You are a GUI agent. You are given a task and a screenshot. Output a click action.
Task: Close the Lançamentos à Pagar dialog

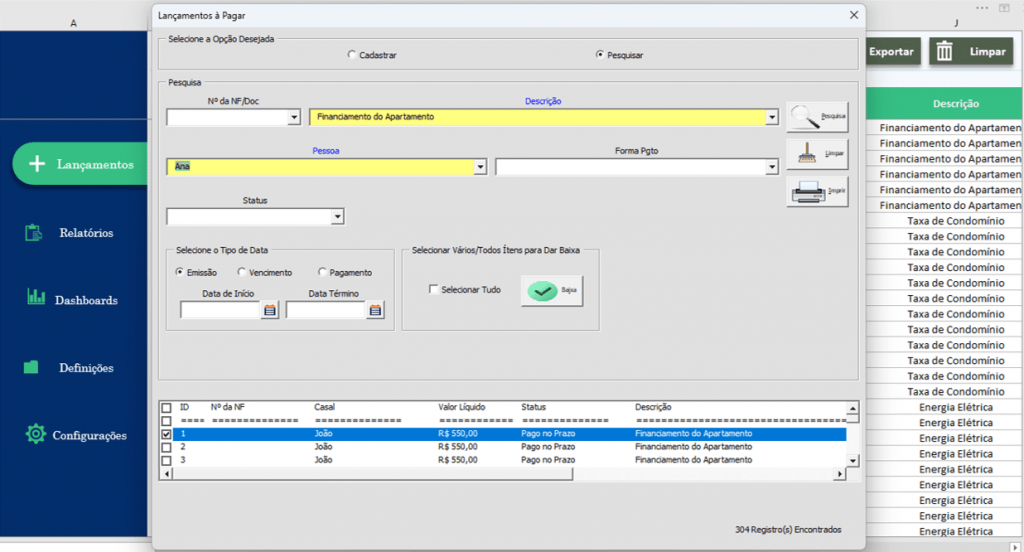[854, 15]
